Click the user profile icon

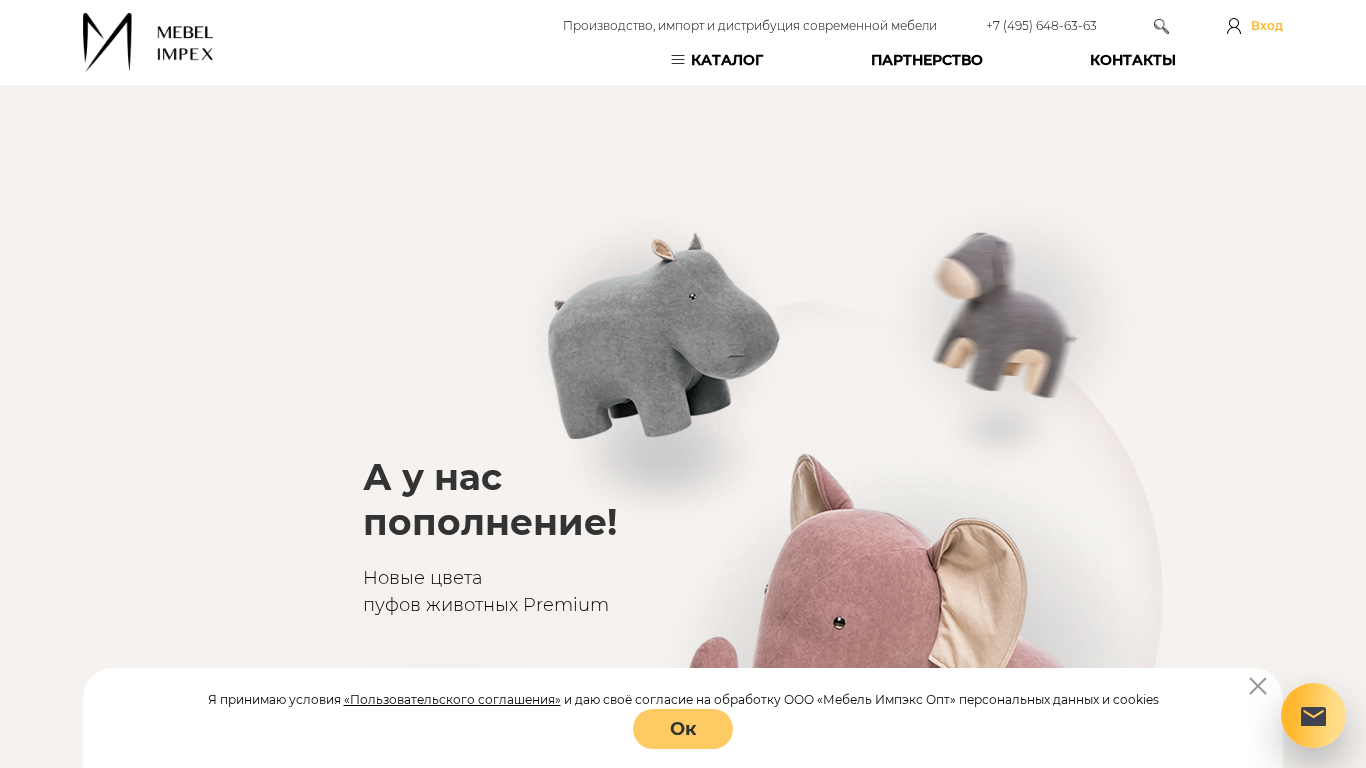coord(1234,26)
